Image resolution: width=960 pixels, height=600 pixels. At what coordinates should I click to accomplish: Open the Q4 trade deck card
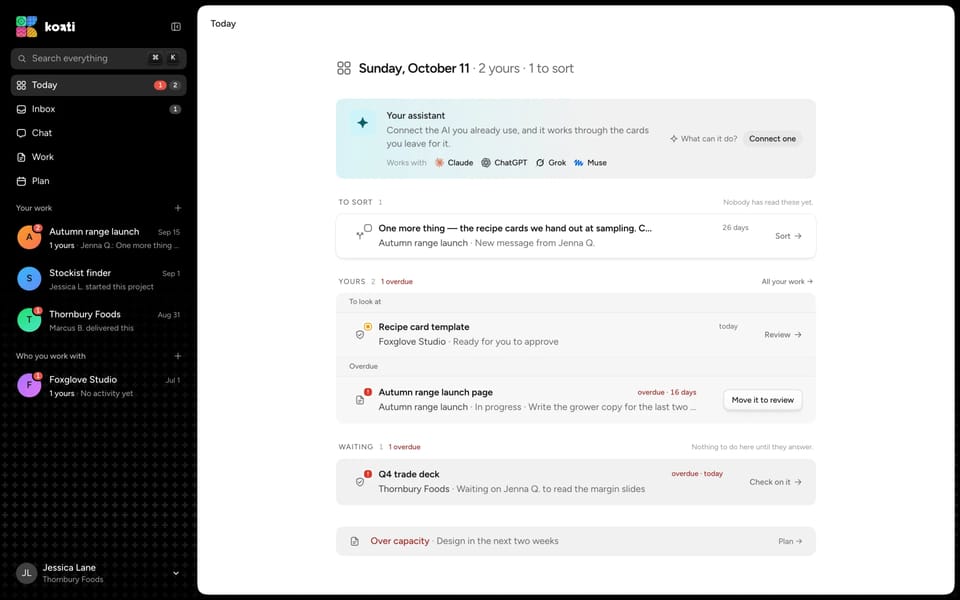[x=576, y=482]
